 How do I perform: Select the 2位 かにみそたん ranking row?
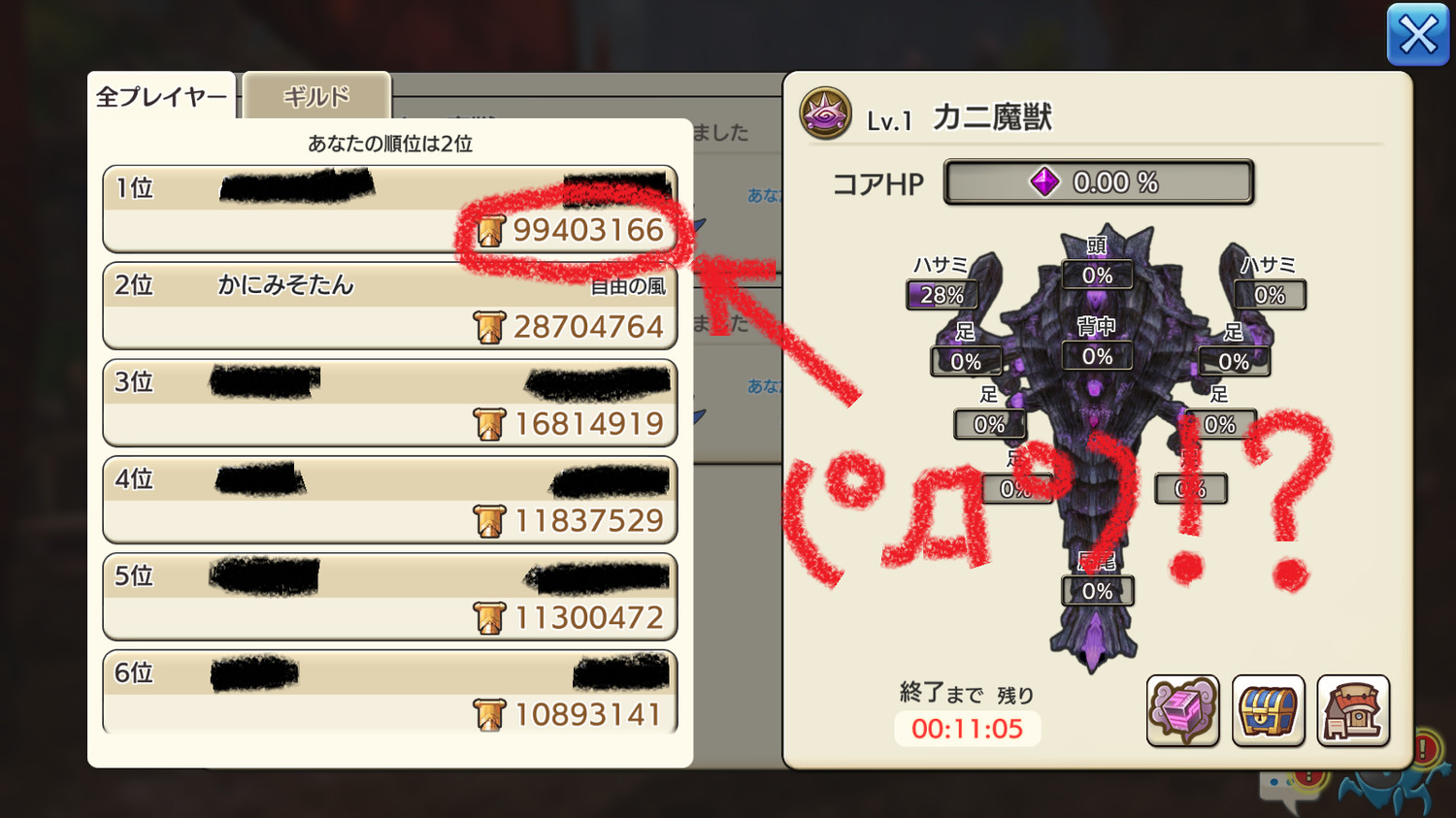[x=390, y=306]
